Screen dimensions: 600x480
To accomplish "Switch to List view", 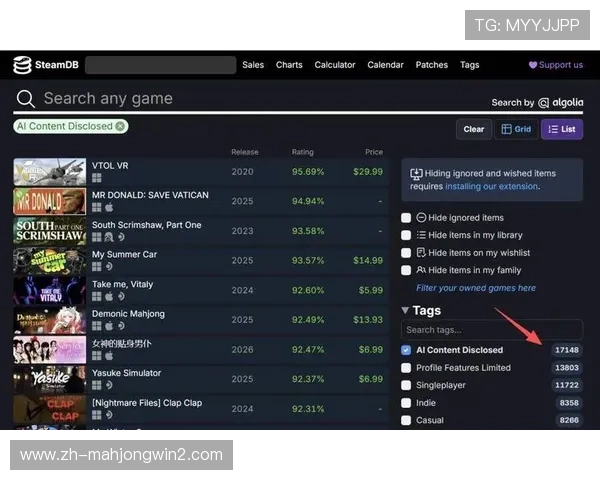I will (562, 129).
